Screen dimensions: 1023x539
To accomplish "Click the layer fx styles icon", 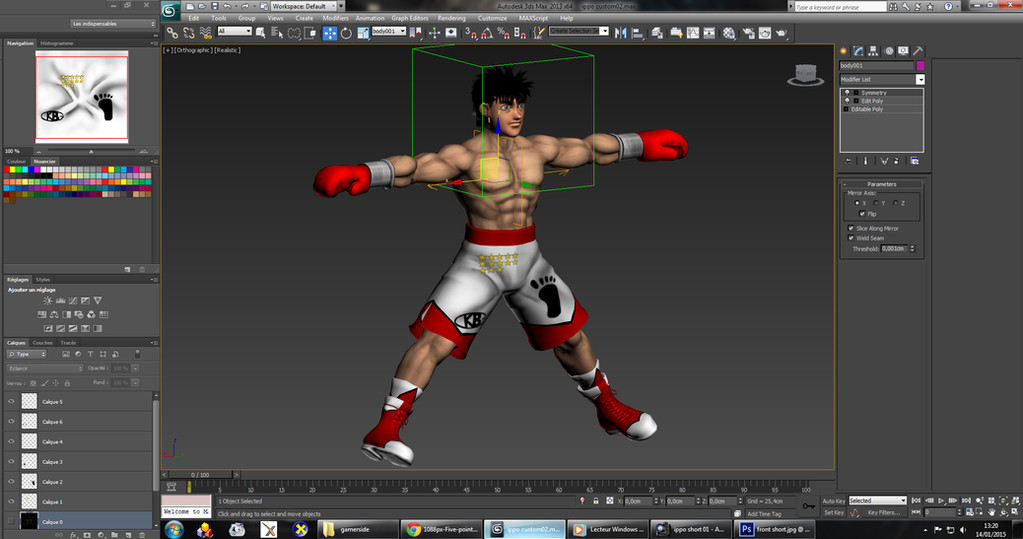I will [x=74, y=535].
